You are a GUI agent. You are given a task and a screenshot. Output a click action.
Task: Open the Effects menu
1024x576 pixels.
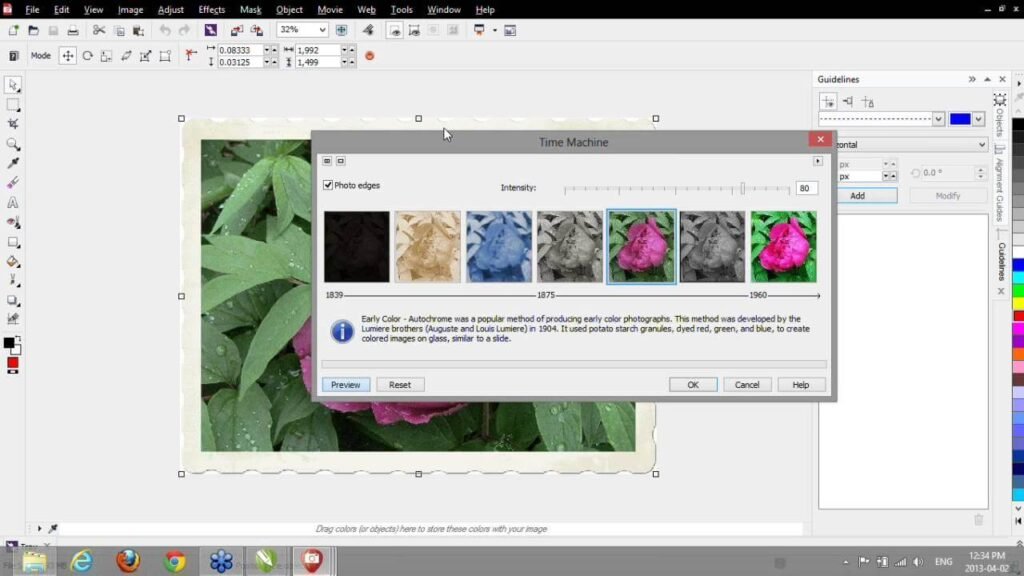pos(212,10)
